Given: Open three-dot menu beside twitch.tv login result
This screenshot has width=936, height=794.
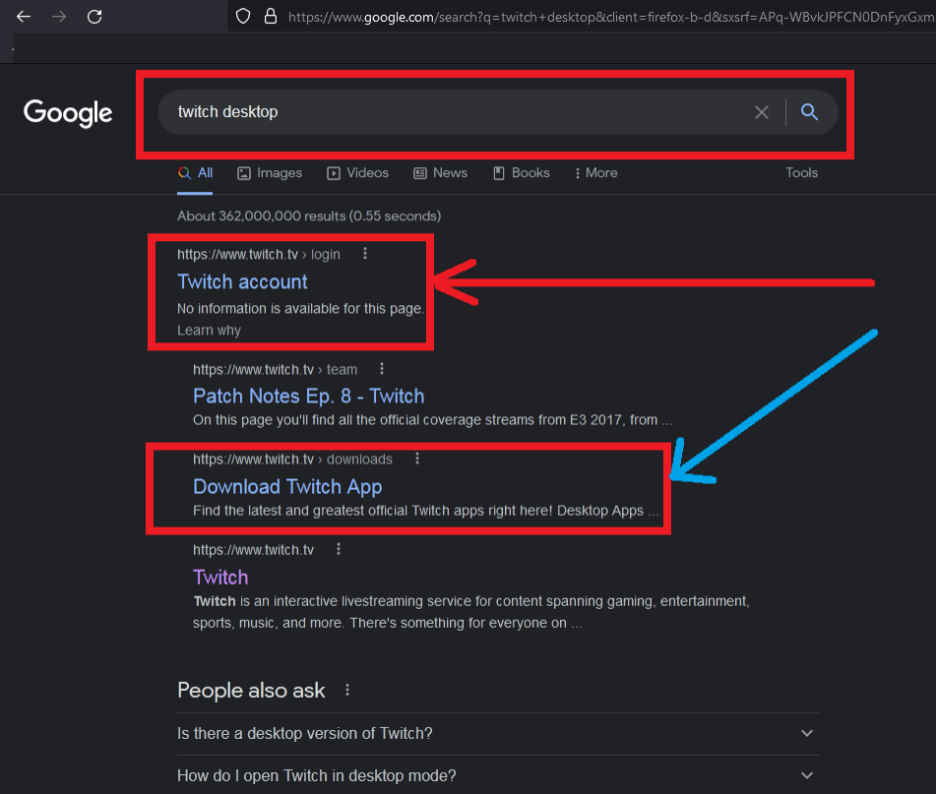Looking at the screenshot, I should click(x=365, y=254).
